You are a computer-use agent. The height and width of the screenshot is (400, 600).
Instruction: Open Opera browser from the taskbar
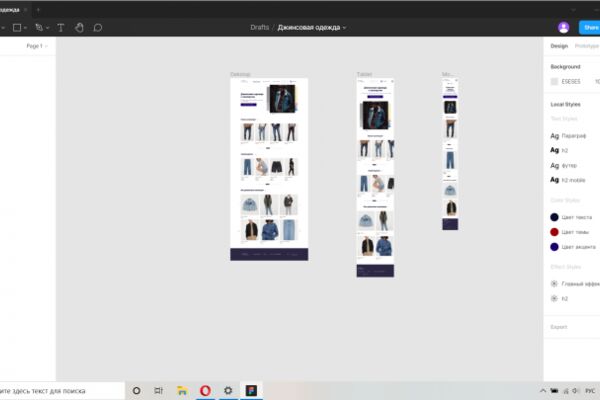click(205, 391)
